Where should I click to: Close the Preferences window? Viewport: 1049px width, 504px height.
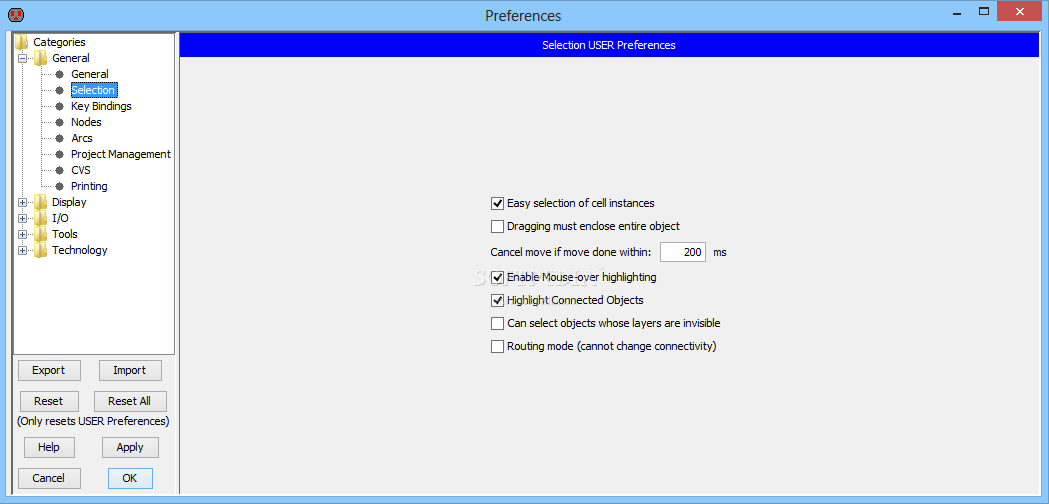[1020, 11]
